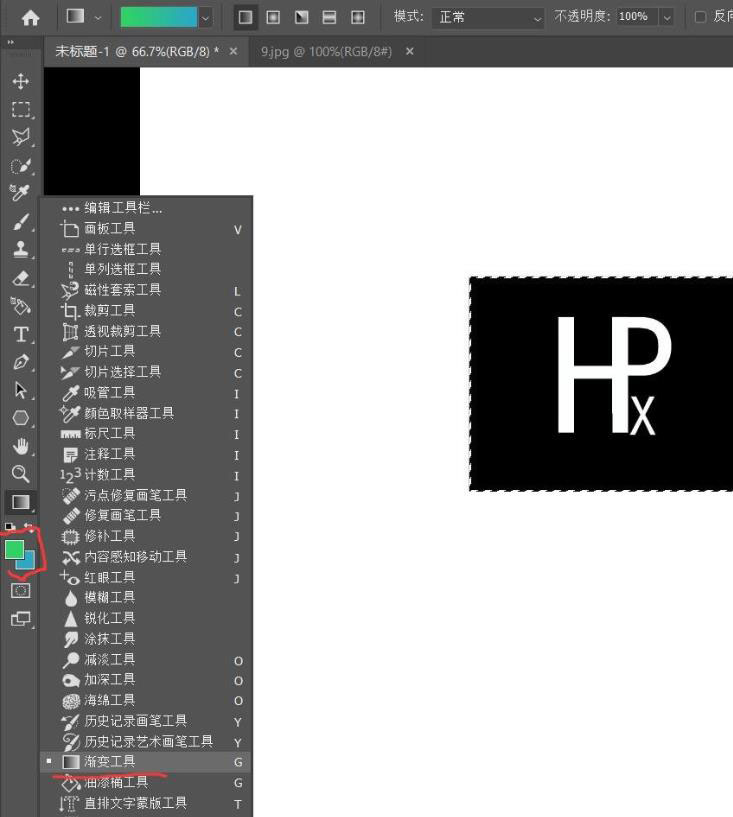
Task: Click the green foreground color swatch
Action: pos(14,549)
